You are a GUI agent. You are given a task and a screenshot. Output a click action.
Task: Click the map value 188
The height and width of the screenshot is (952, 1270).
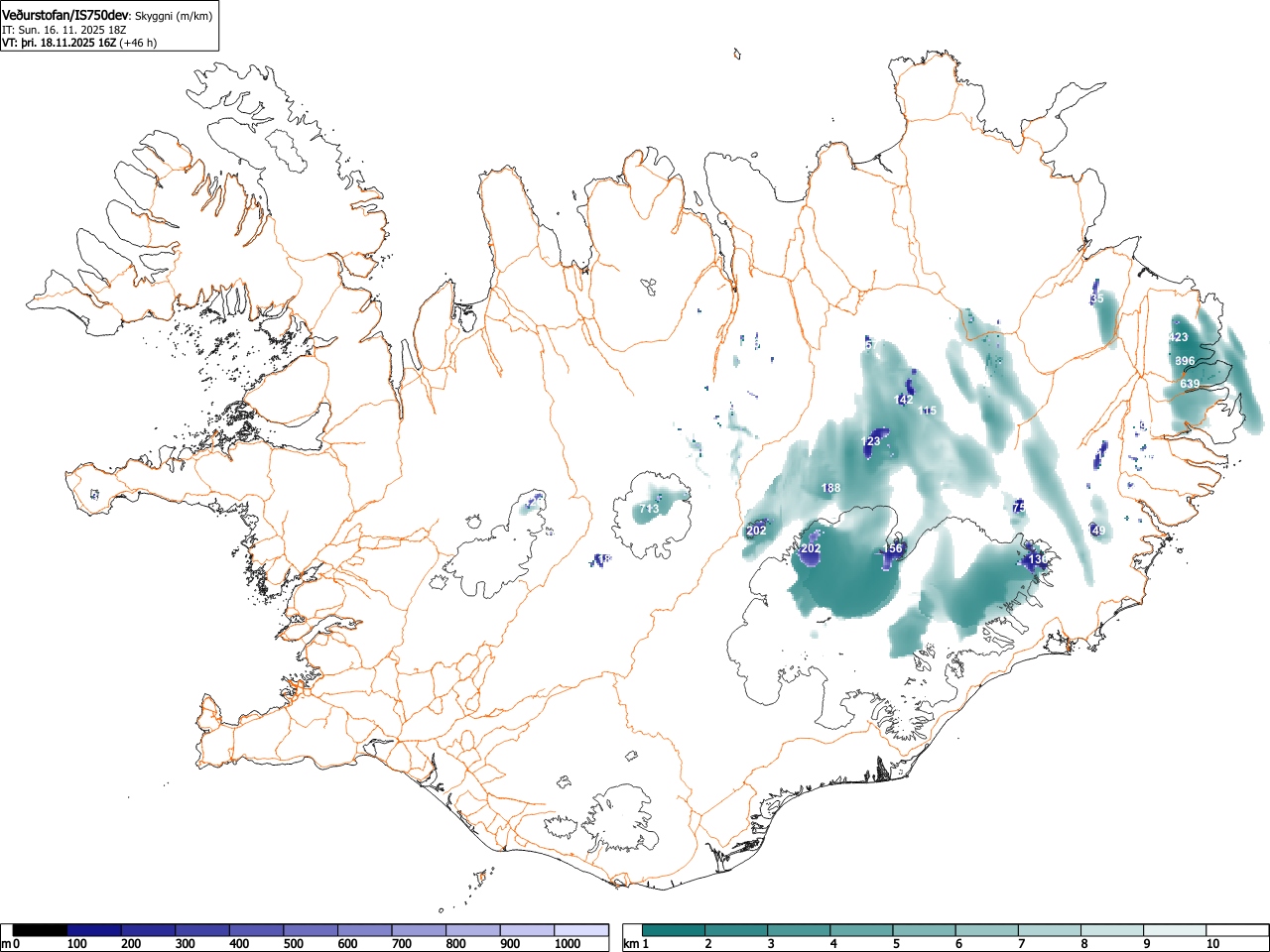pyautogui.click(x=830, y=488)
